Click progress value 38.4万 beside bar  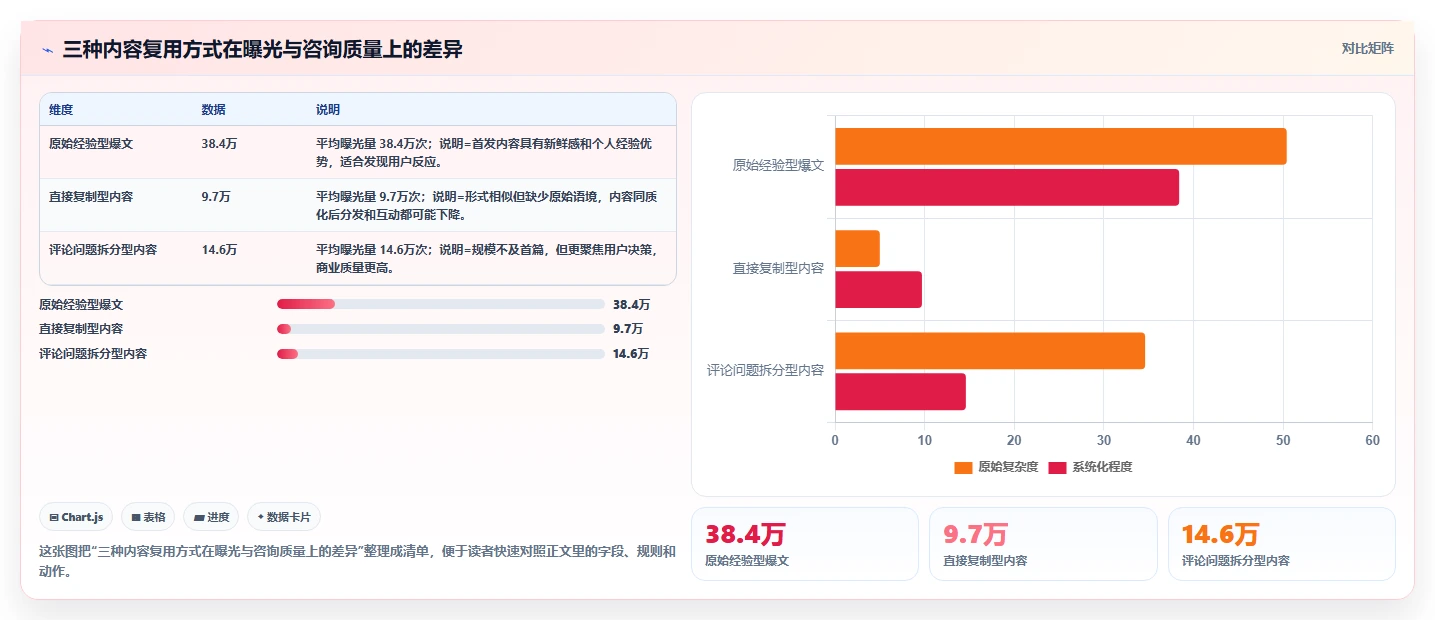[x=631, y=305]
